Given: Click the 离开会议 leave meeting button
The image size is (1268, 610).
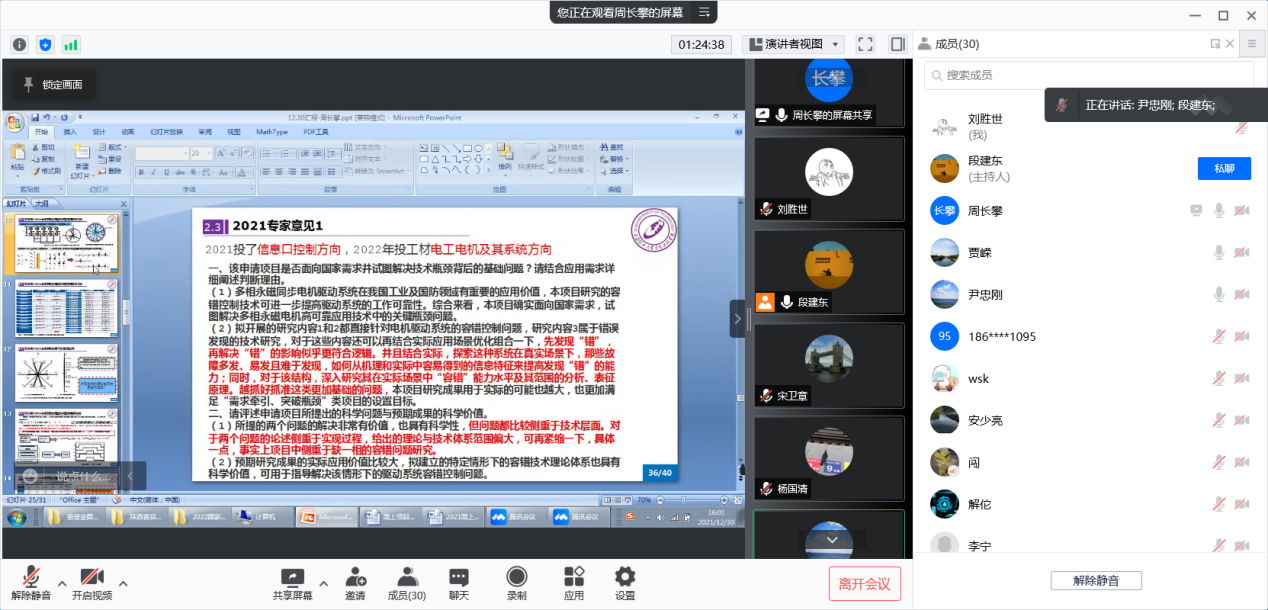Looking at the screenshot, I should pos(864,583).
